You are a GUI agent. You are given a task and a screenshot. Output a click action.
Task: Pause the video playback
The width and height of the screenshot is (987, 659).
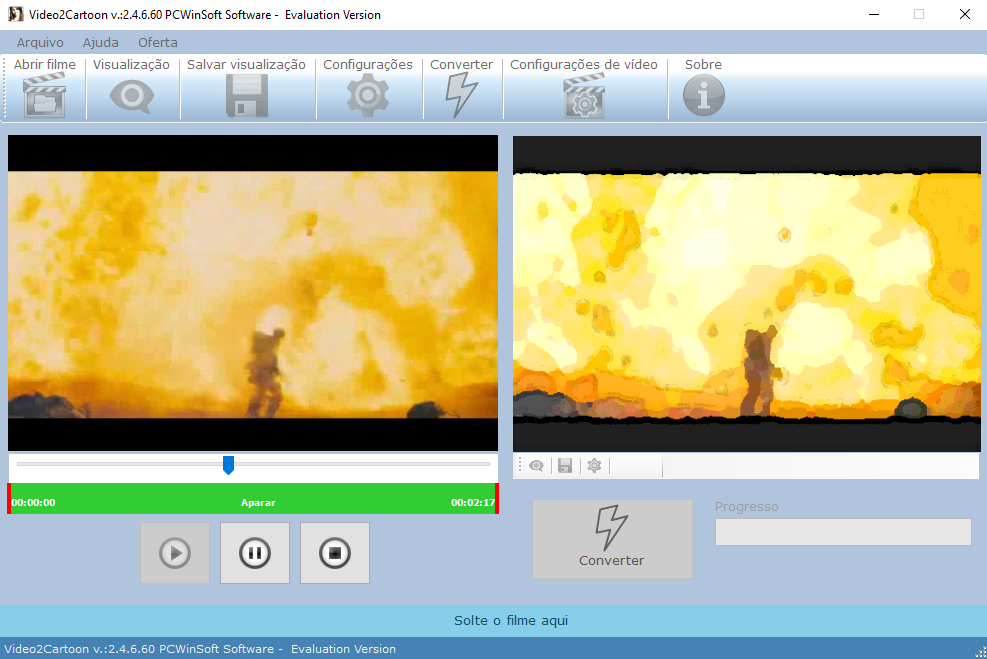coord(255,553)
